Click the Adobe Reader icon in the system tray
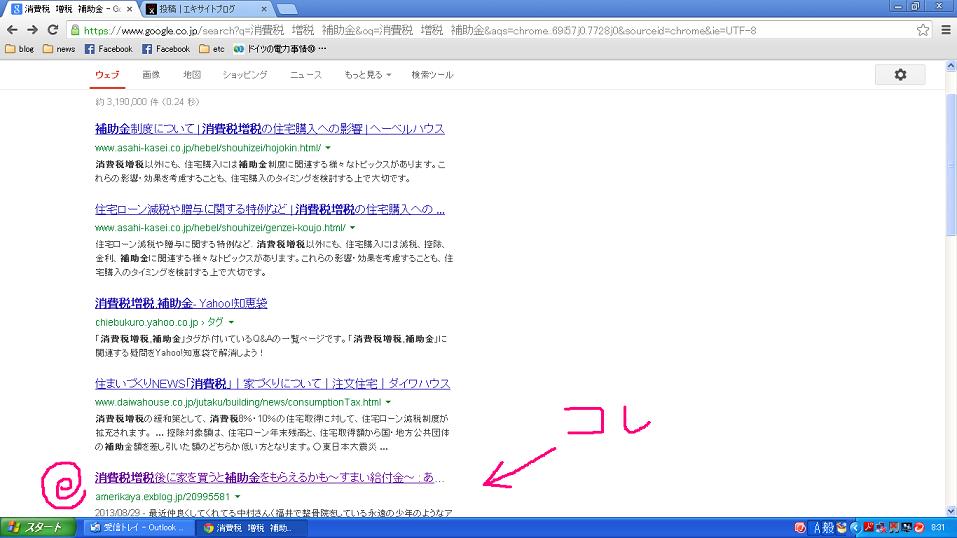957x538 pixels. (x=869, y=527)
